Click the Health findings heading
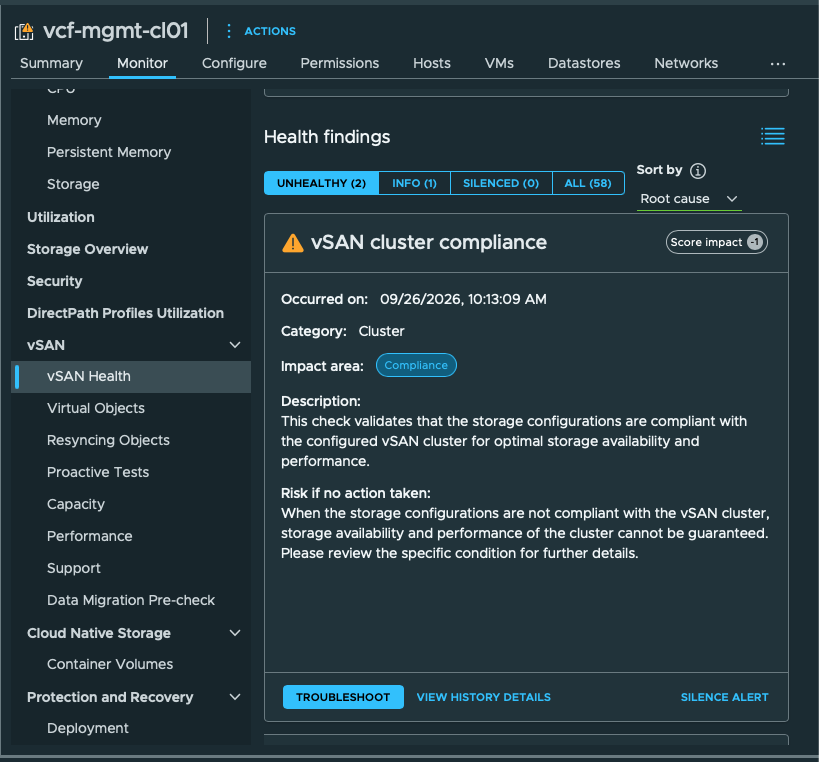Screen dimensions: 819x762 [327, 137]
